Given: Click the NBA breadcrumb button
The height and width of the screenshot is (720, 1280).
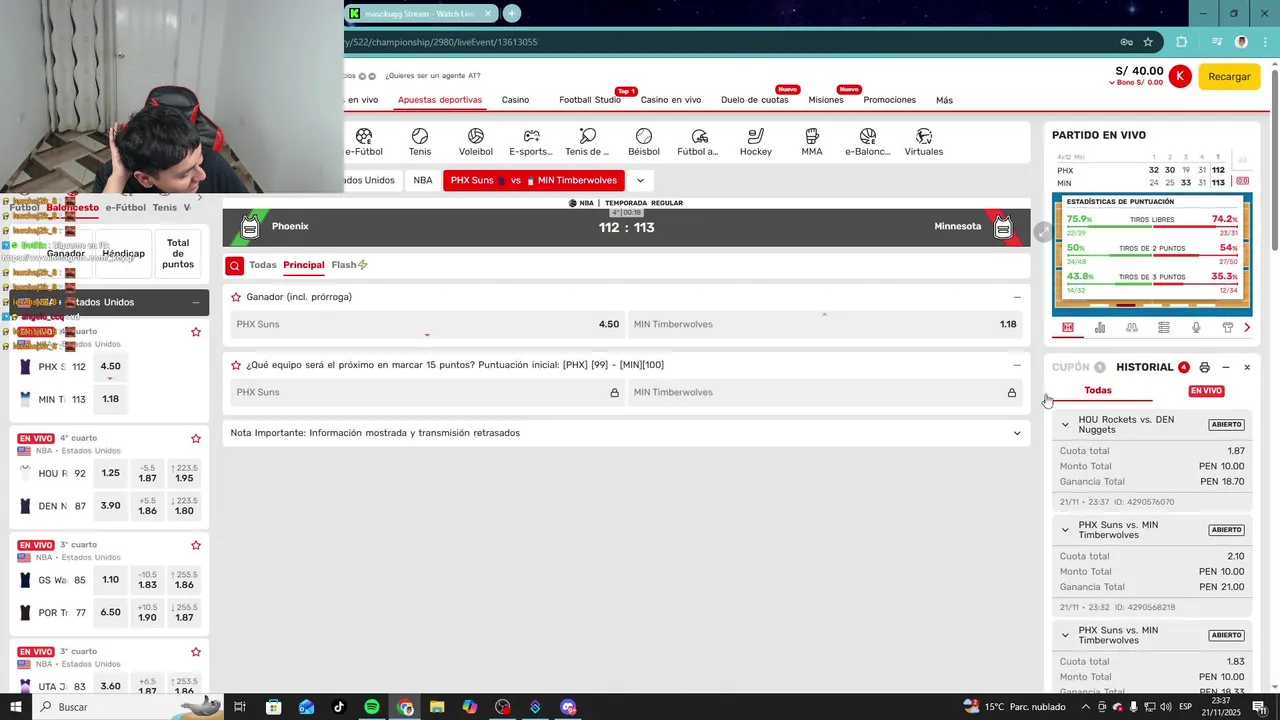Looking at the screenshot, I should (423, 180).
